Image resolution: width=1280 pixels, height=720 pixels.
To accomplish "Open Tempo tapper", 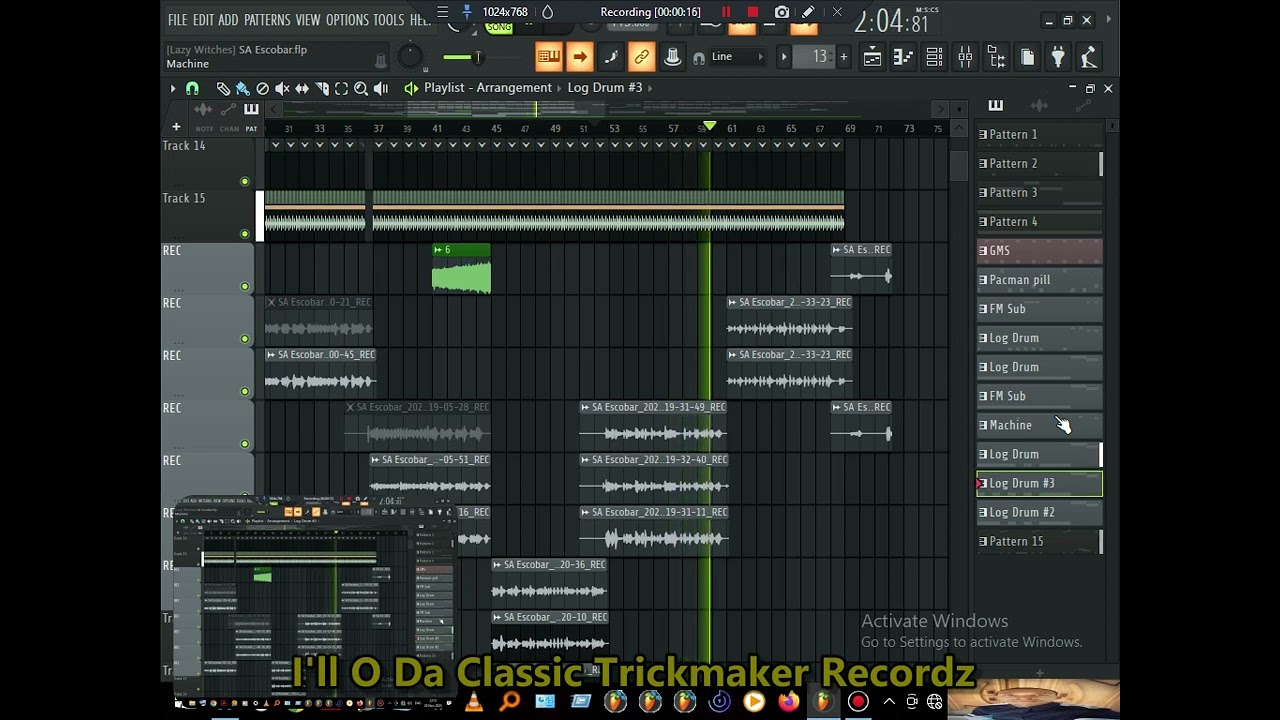I will 1089,58.
